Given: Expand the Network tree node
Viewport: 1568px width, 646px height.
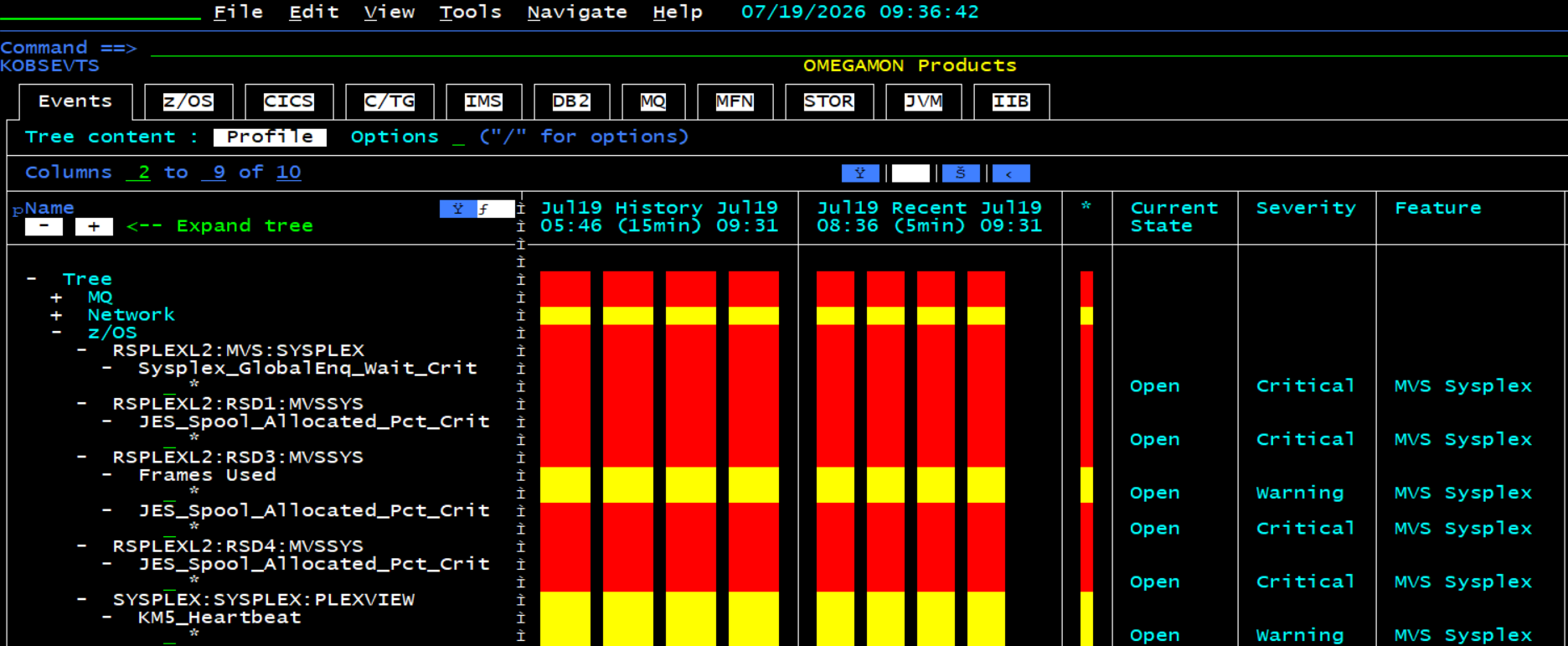Looking at the screenshot, I should coord(56,315).
